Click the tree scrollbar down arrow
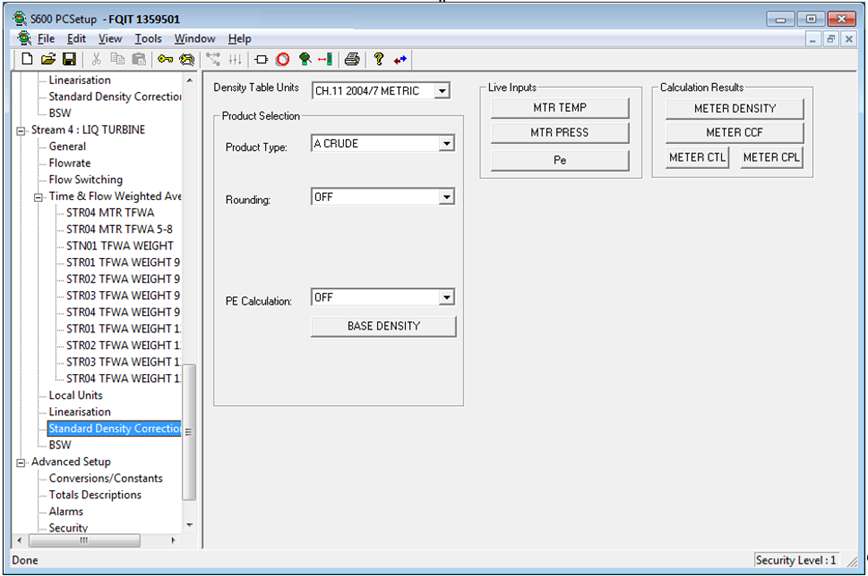The width and height of the screenshot is (868, 576). (189, 525)
